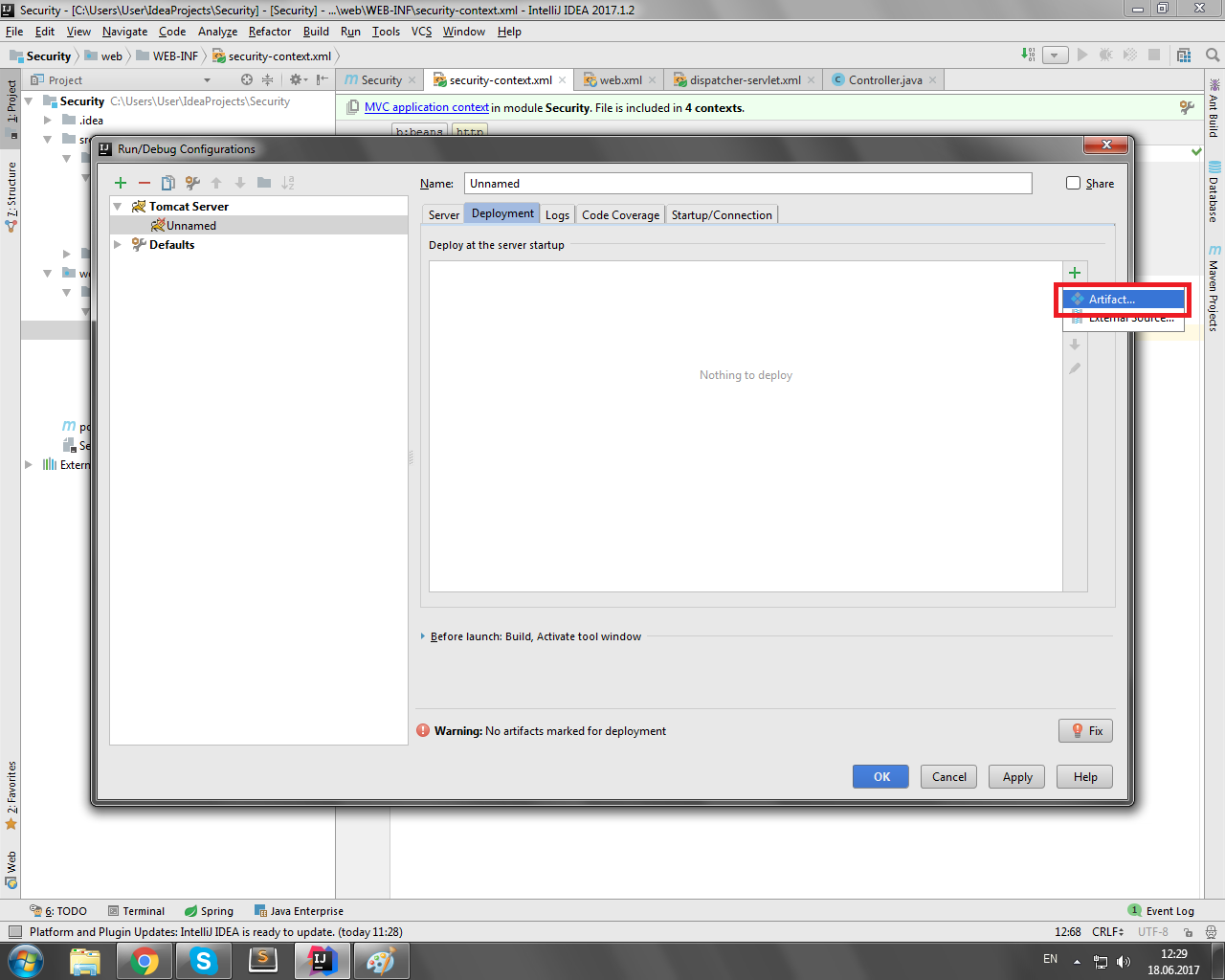Click Fix button next to warning
Image resolution: width=1225 pixels, height=980 pixels.
pyautogui.click(x=1086, y=731)
